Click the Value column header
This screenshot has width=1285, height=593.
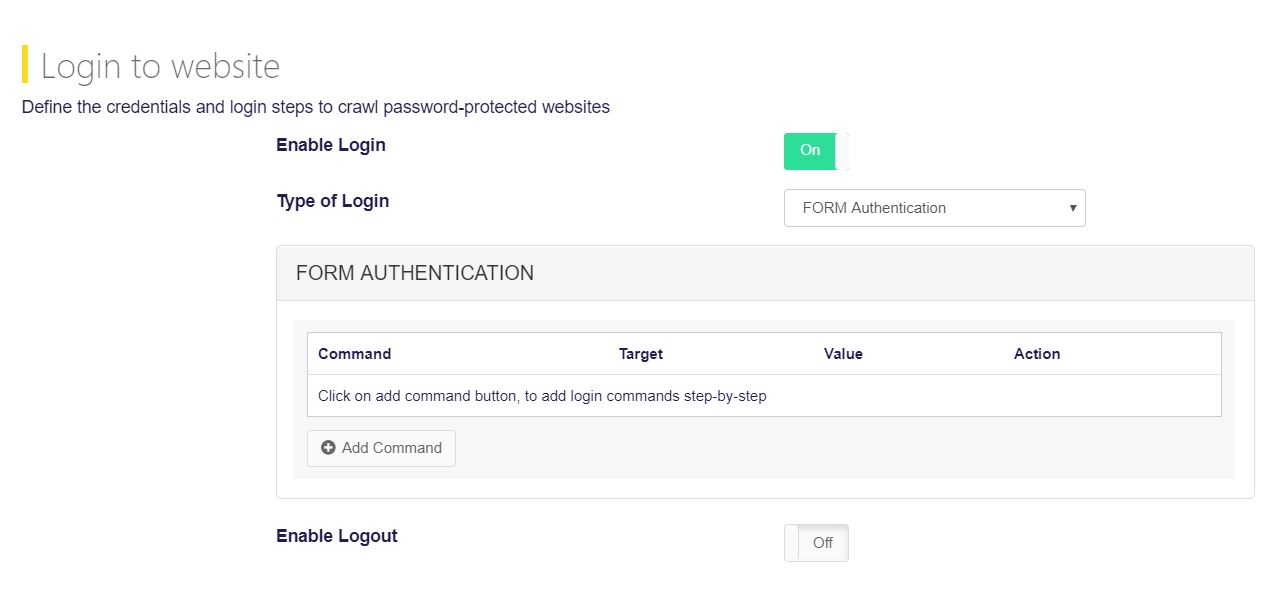843,354
